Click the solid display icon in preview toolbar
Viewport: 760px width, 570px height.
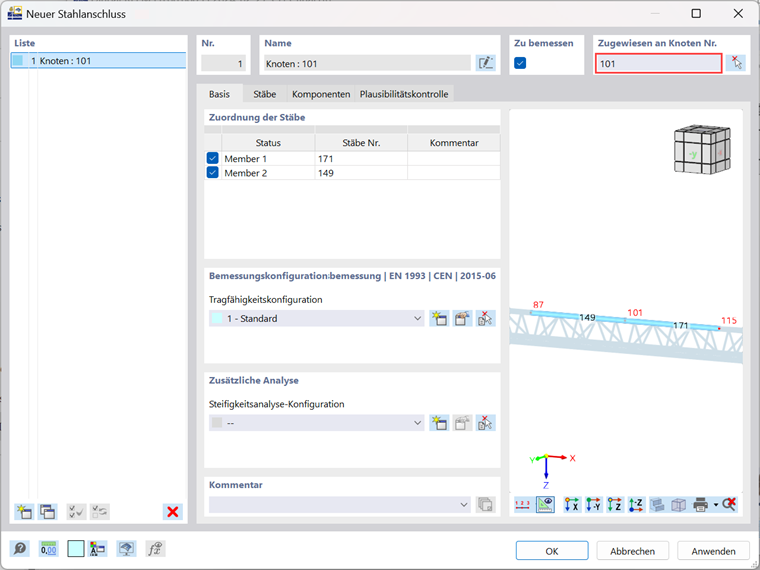(x=657, y=505)
